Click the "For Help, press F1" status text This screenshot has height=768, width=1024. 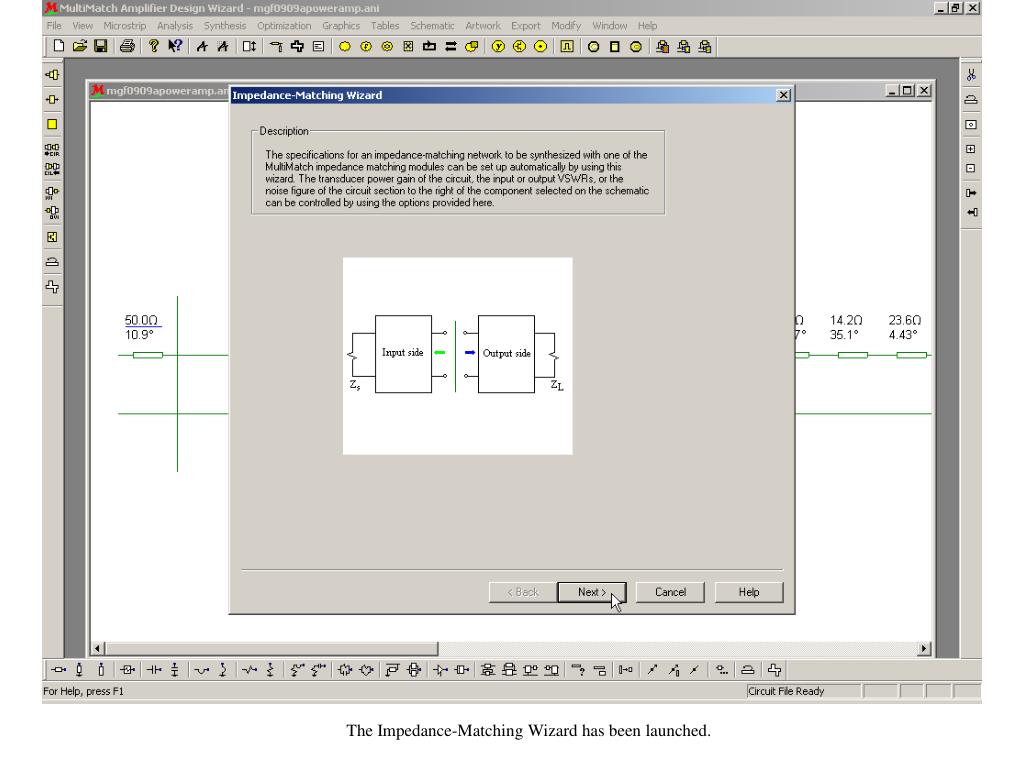click(84, 691)
